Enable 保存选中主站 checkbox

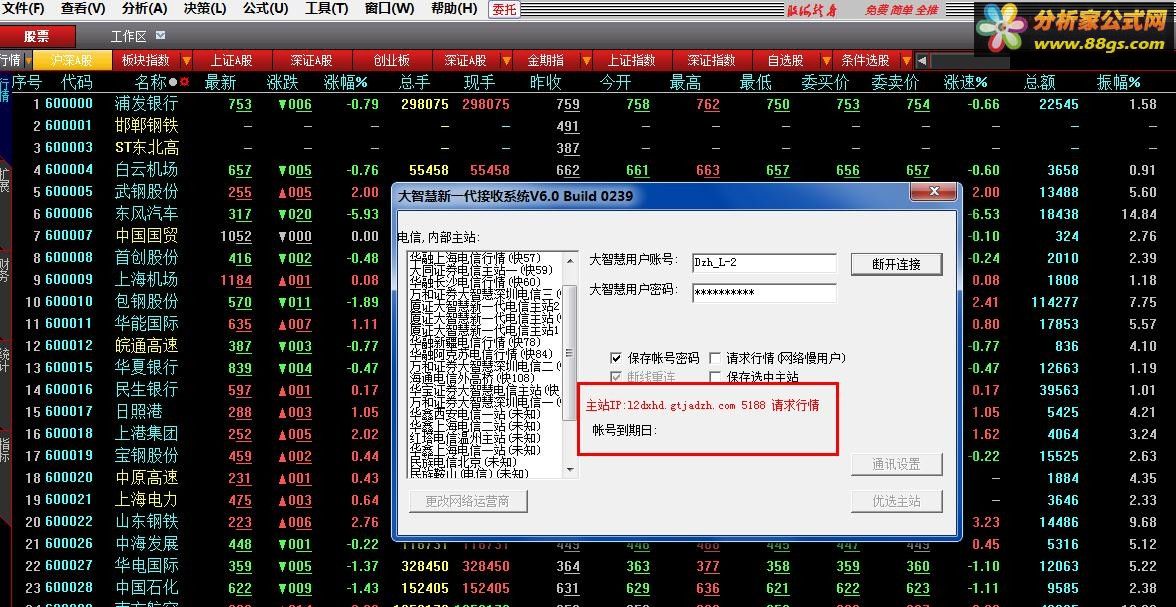pos(715,377)
